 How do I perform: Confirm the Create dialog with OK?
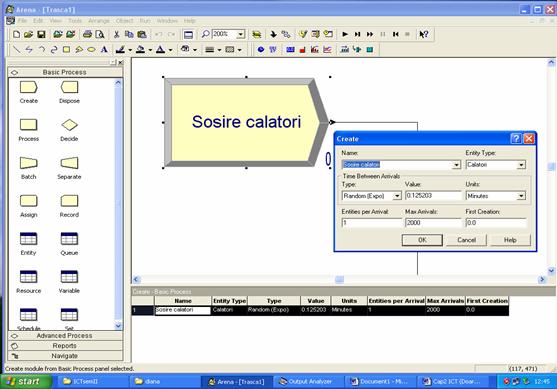coord(422,240)
